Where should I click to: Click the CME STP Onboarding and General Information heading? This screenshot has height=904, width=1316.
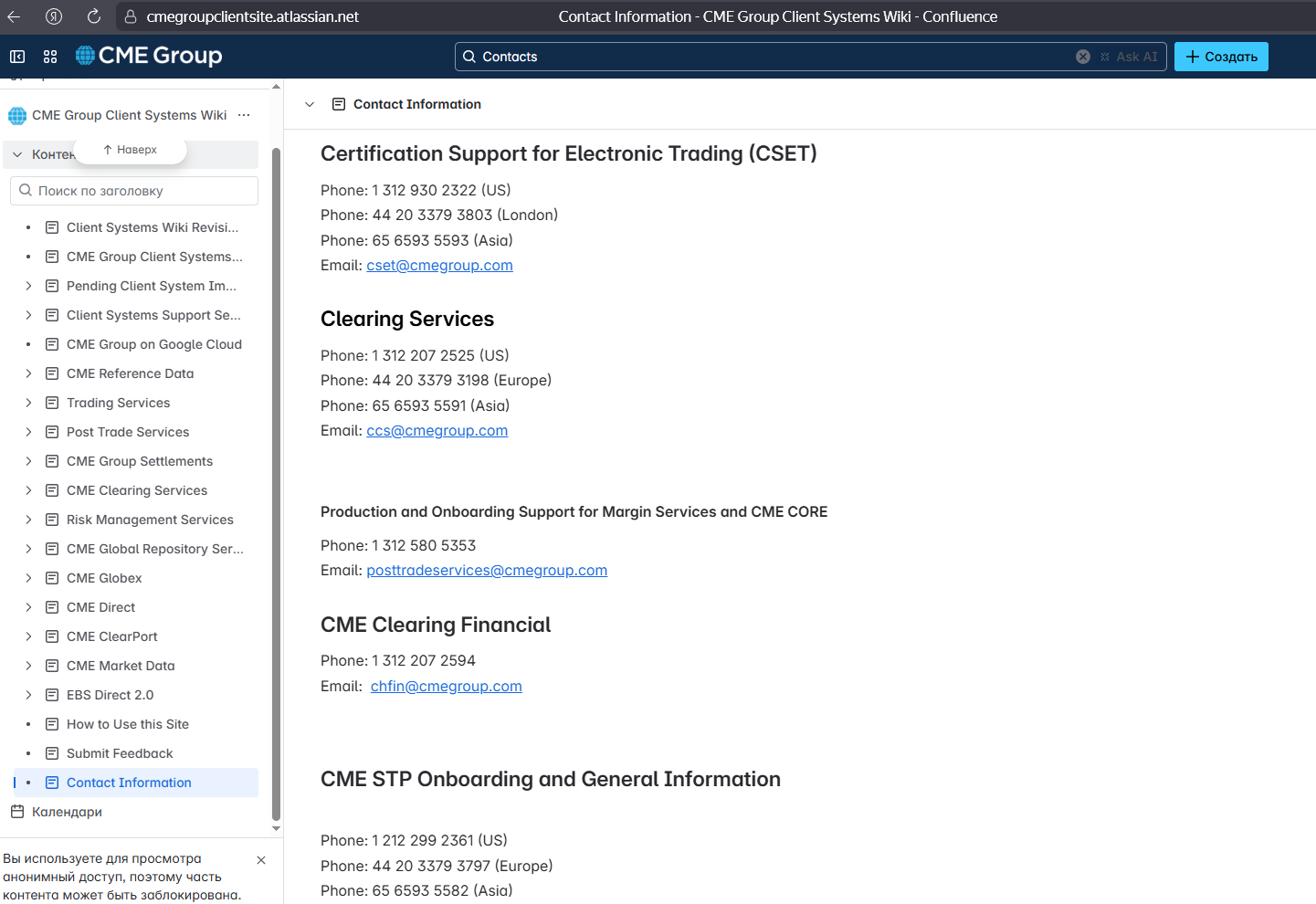(x=551, y=779)
